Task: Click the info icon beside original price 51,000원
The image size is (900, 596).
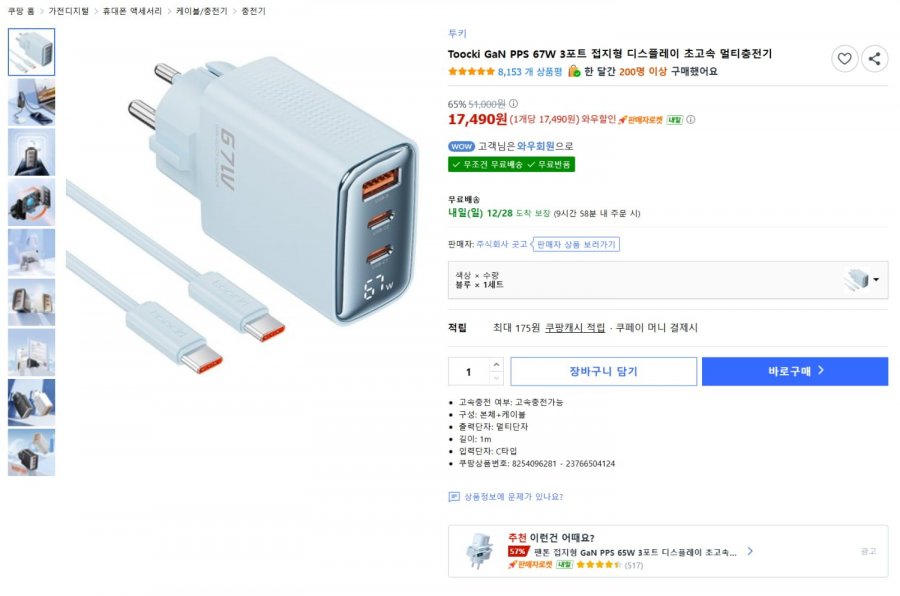Action: [513, 103]
